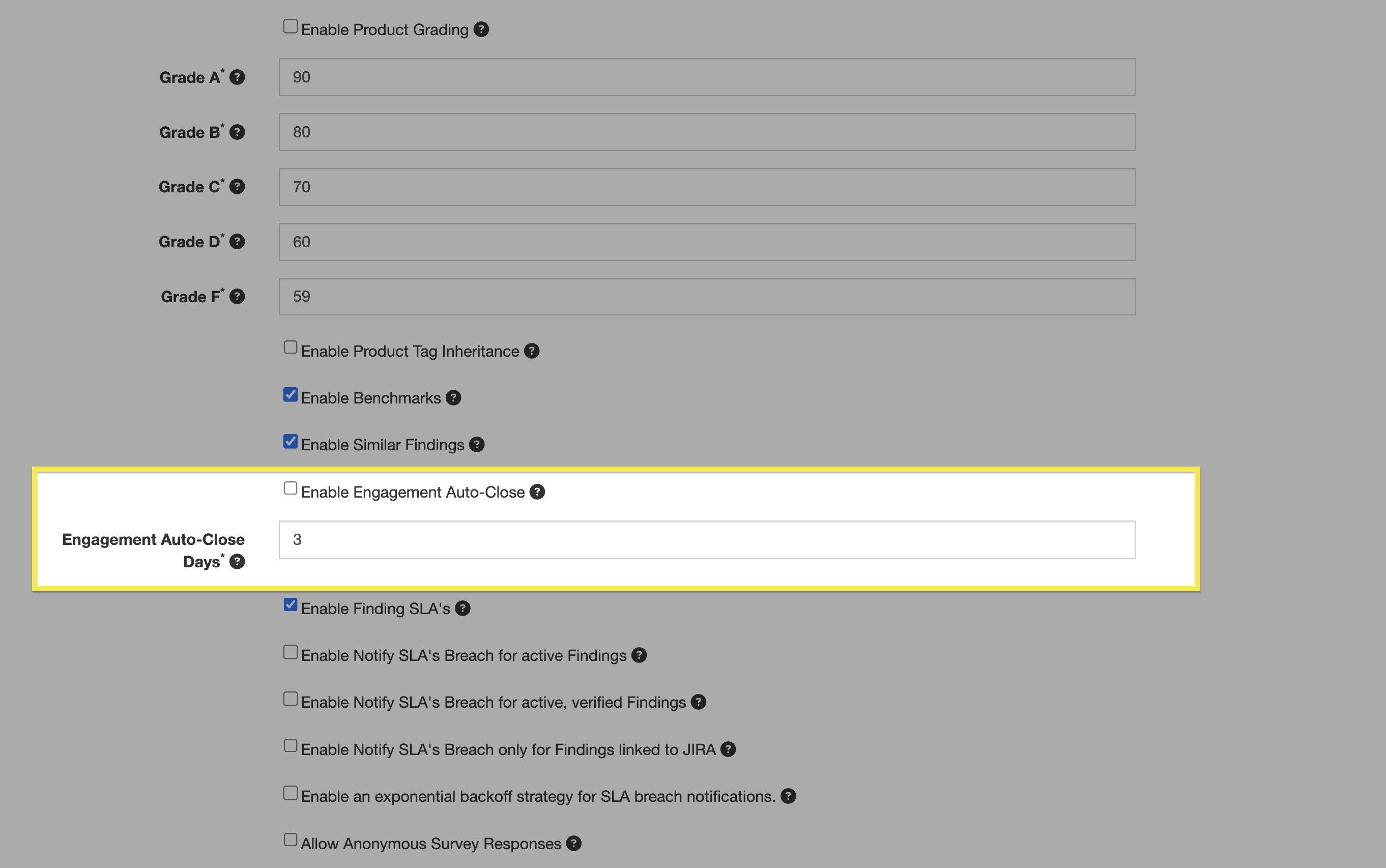Enable the Product Grading checkbox
Screen dimensions: 1386x868
click(291, 26)
